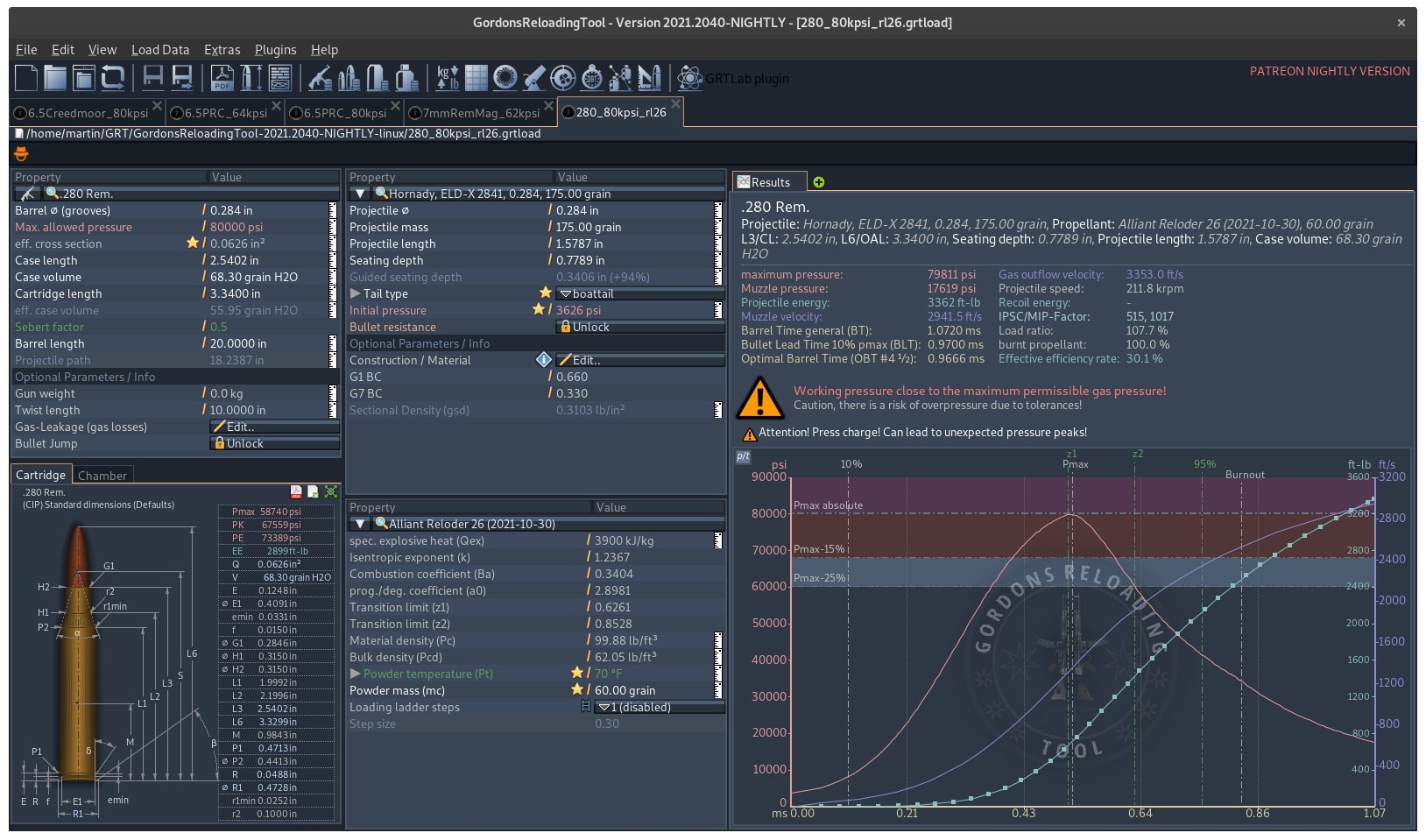
Task: Click the Barrel length value 20.0000 in
Action: [x=238, y=343]
